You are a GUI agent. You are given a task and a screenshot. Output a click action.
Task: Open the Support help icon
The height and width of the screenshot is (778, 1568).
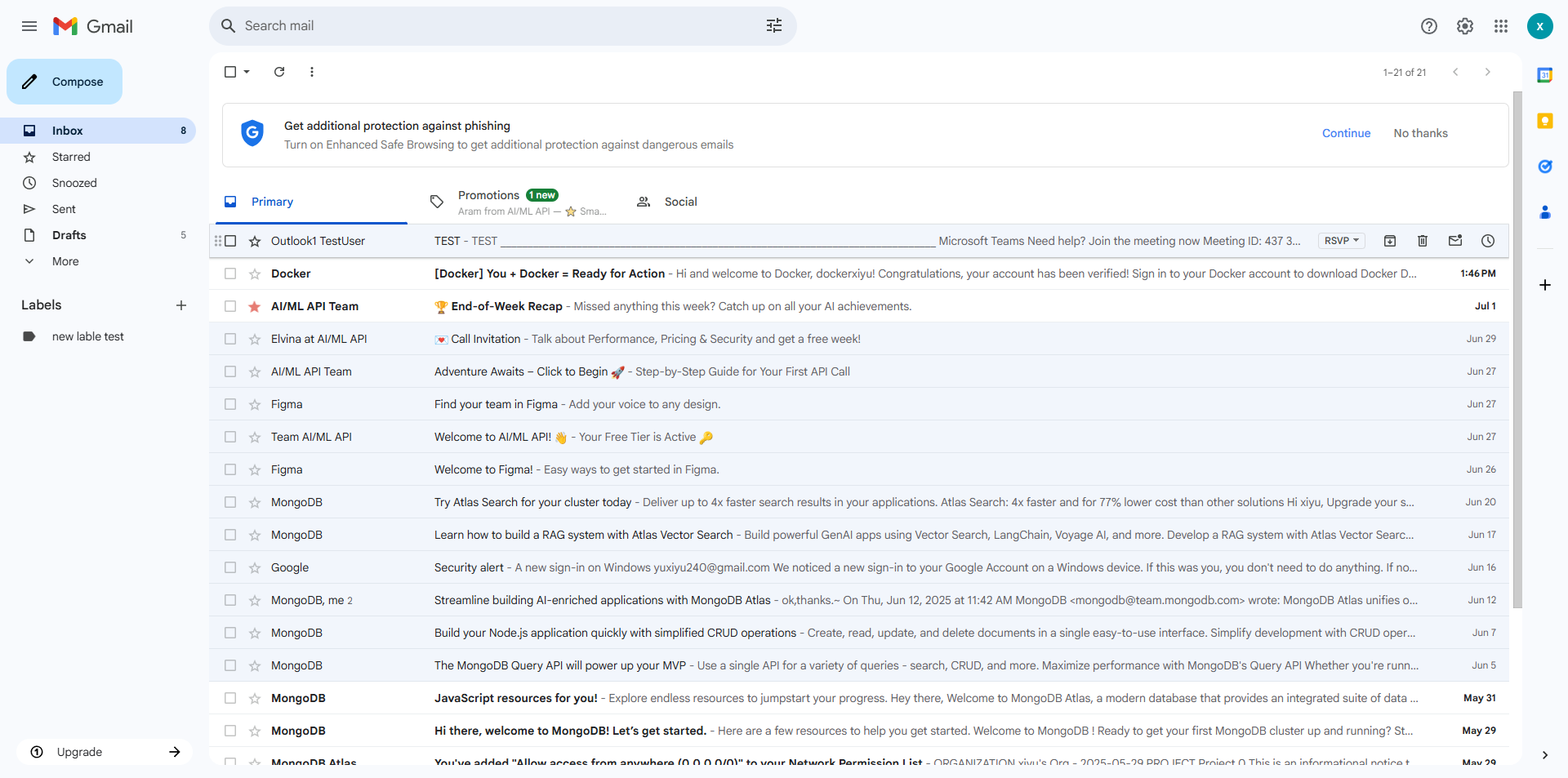click(x=1428, y=26)
